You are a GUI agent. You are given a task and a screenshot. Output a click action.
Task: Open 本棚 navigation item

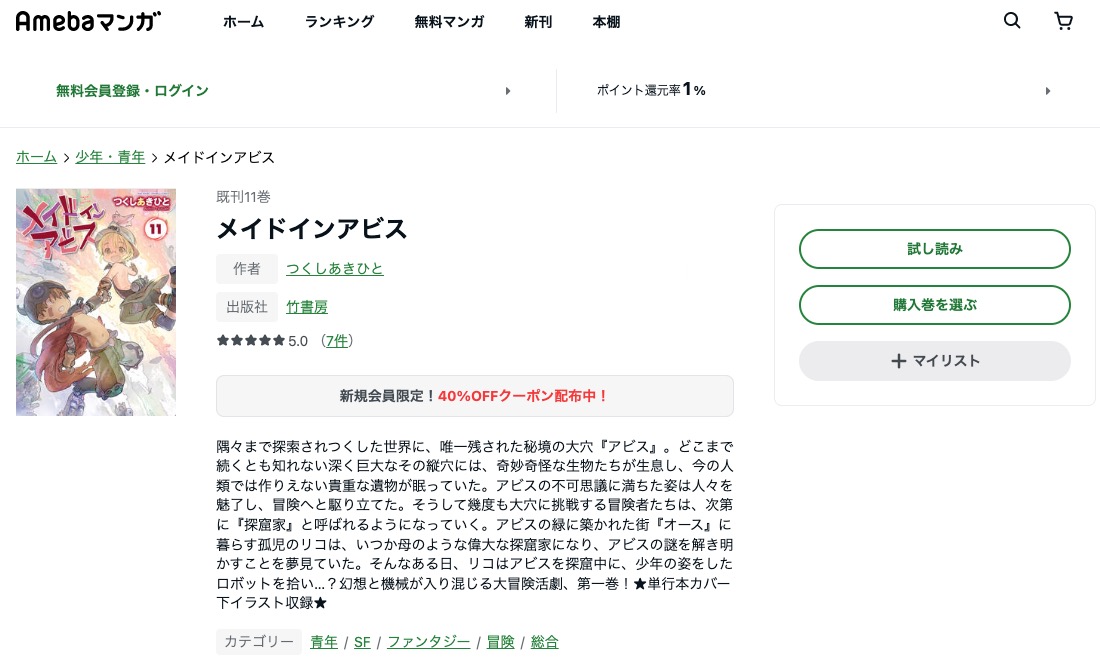click(x=606, y=22)
